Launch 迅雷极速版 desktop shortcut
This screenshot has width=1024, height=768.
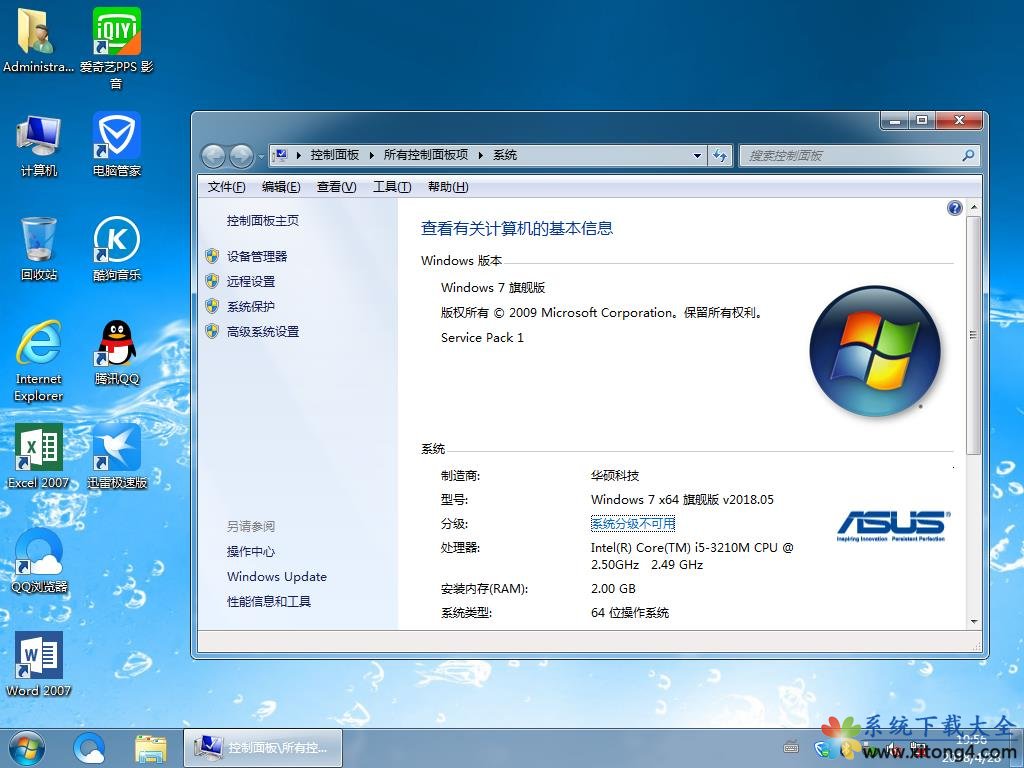click(x=116, y=457)
